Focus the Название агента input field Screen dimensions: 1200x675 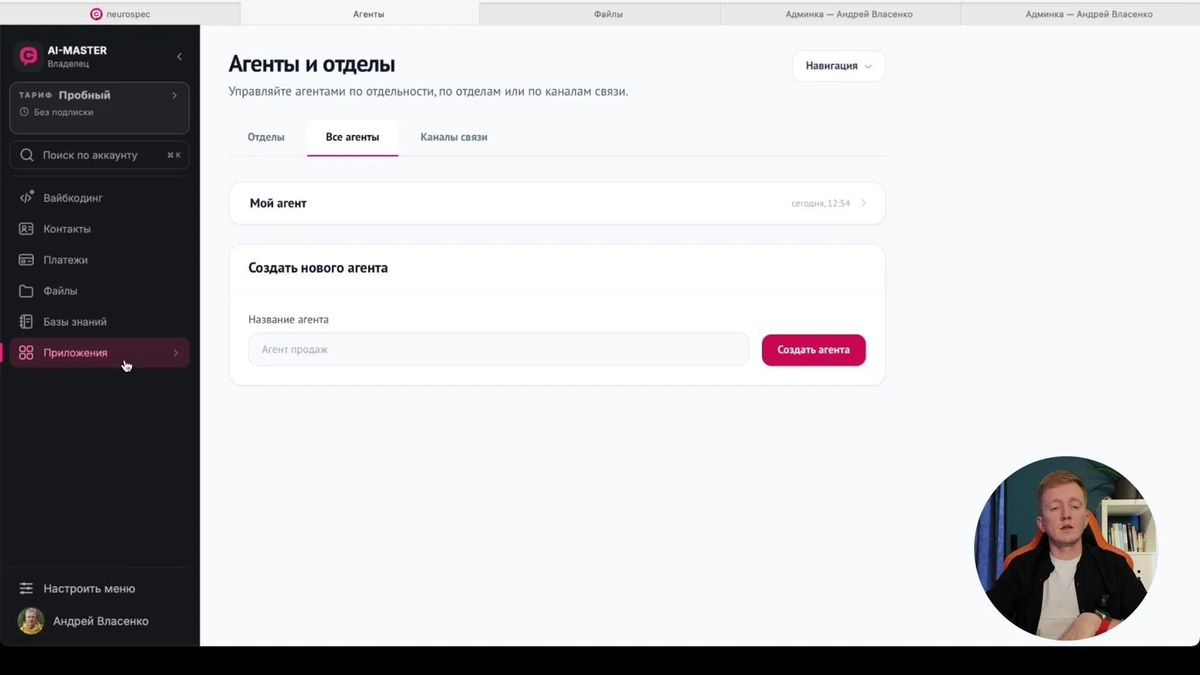pyautogui.click(x=498, y=350)
